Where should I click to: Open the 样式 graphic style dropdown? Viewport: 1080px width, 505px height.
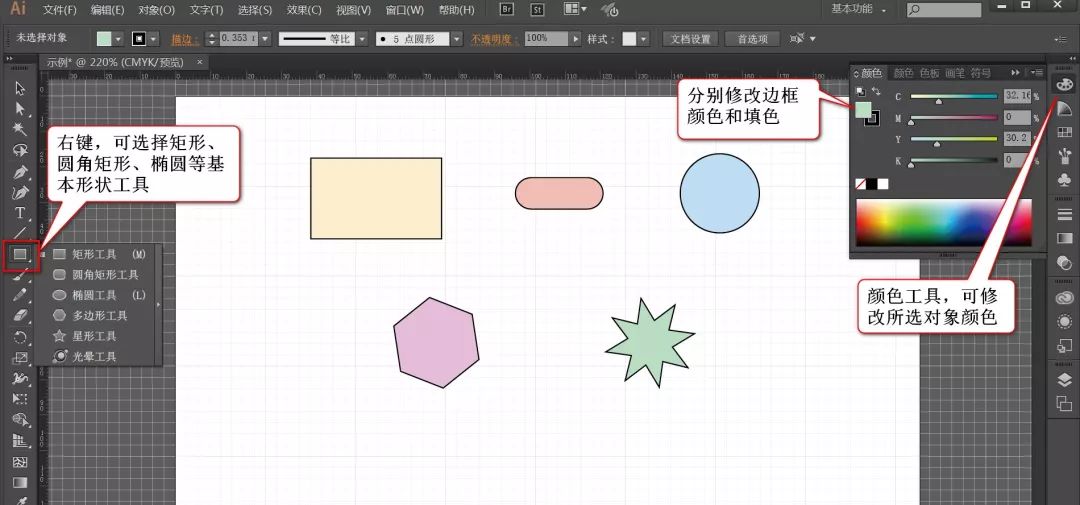[x=645, y=39]
